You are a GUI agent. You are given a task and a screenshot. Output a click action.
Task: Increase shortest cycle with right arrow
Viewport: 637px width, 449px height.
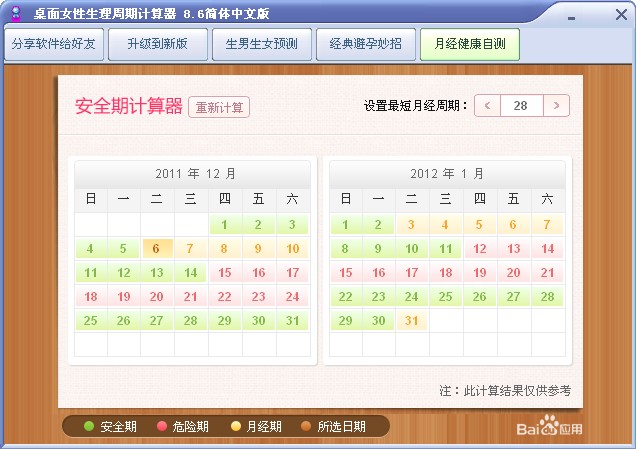point(556,105)
